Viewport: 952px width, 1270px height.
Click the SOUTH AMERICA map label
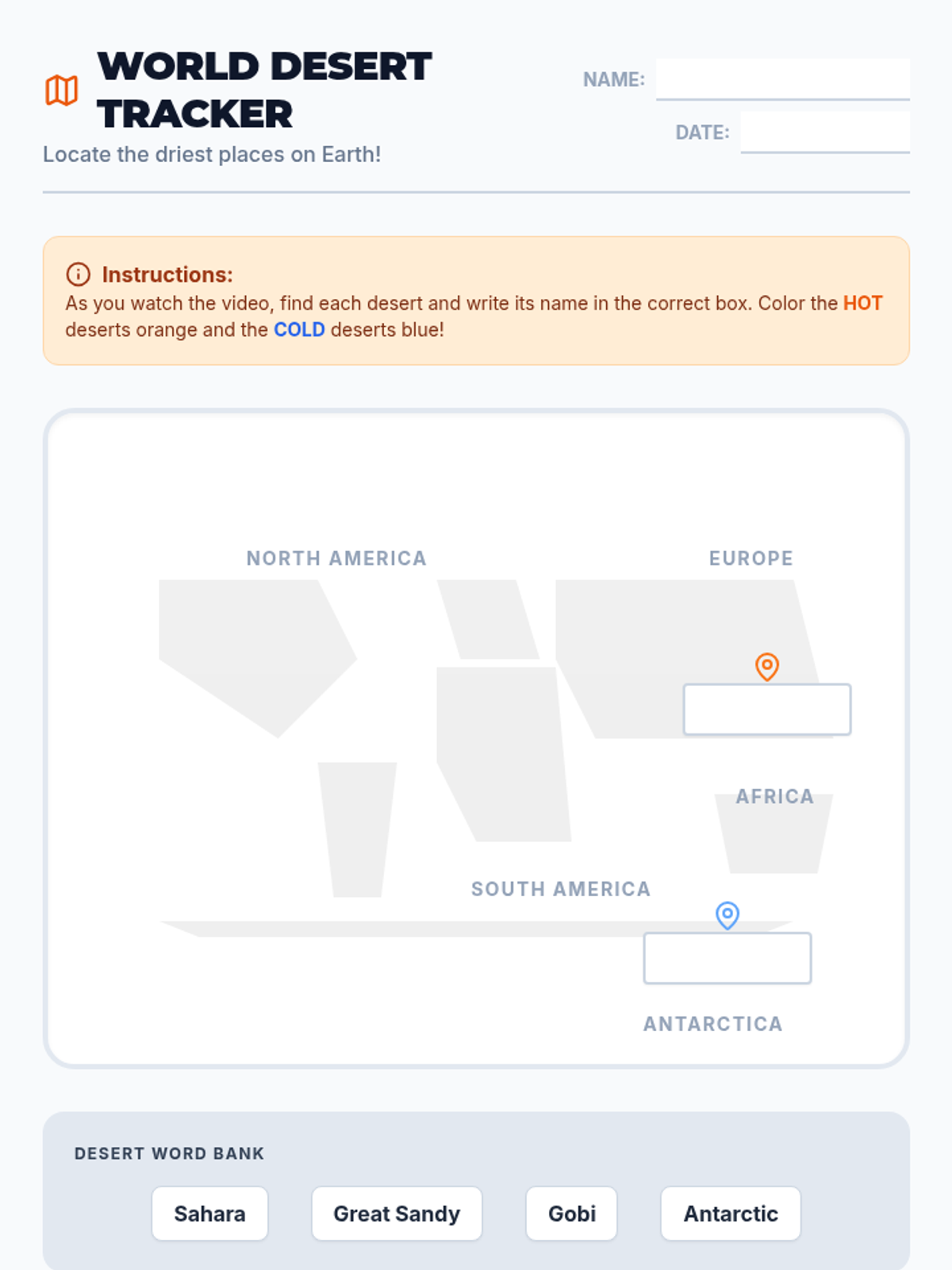[x=561, y=890]
